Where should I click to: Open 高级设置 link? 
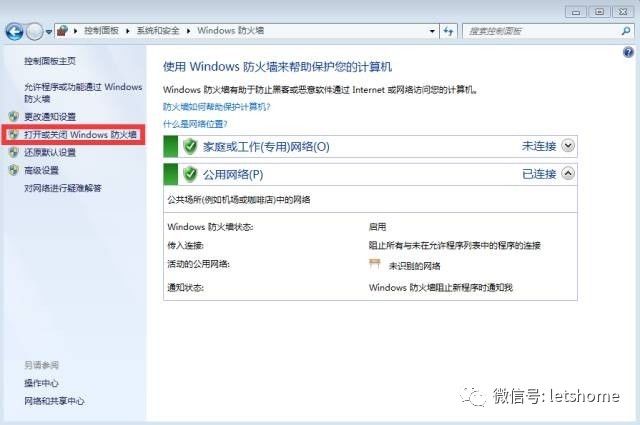coord(41,170)
